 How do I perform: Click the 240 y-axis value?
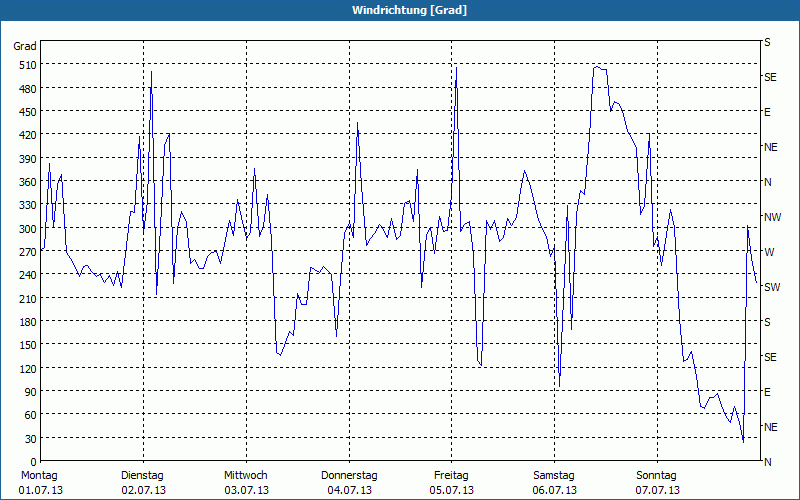point(28,275)
